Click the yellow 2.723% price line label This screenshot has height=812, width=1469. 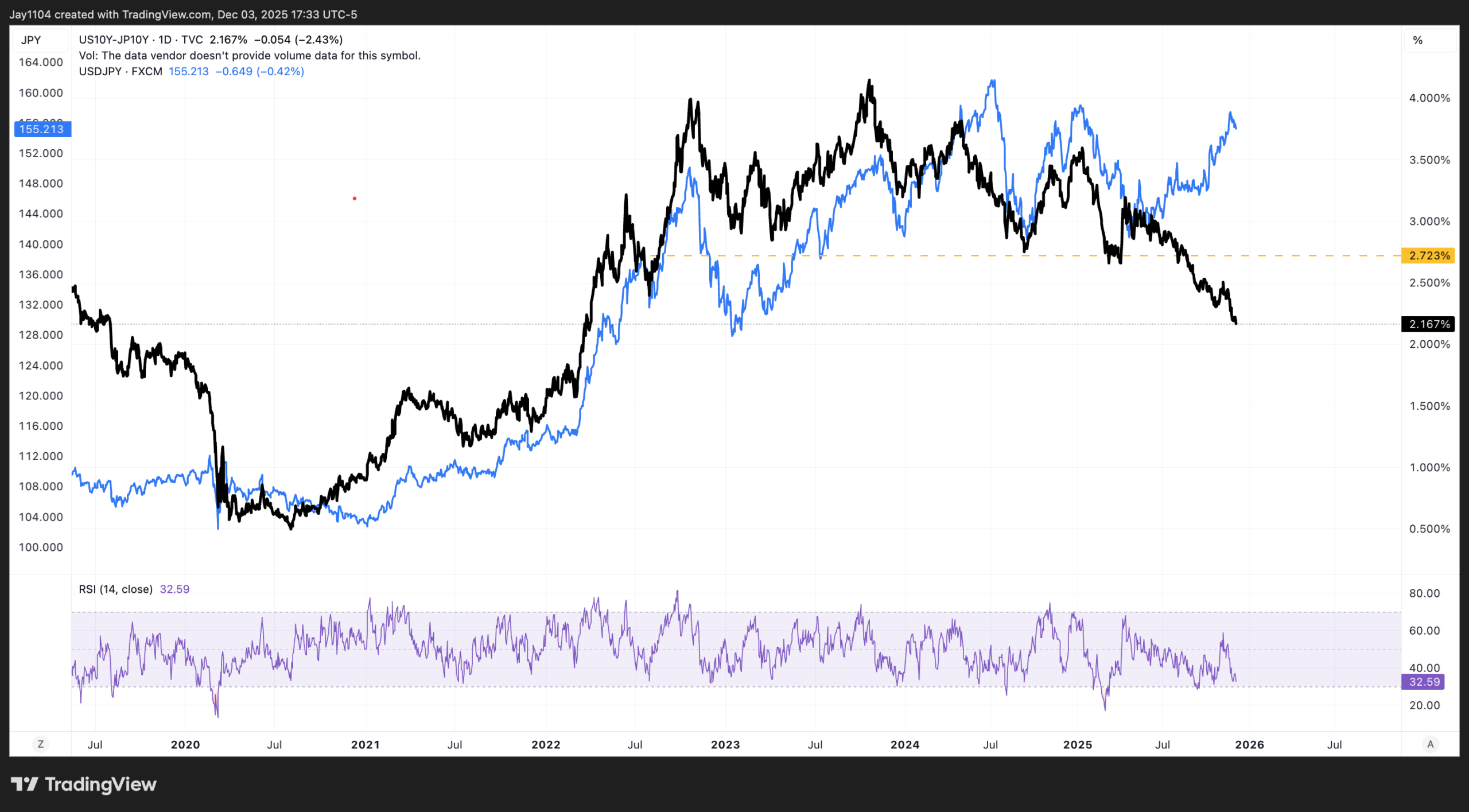pyautogui.click(x=1428, y=255)
